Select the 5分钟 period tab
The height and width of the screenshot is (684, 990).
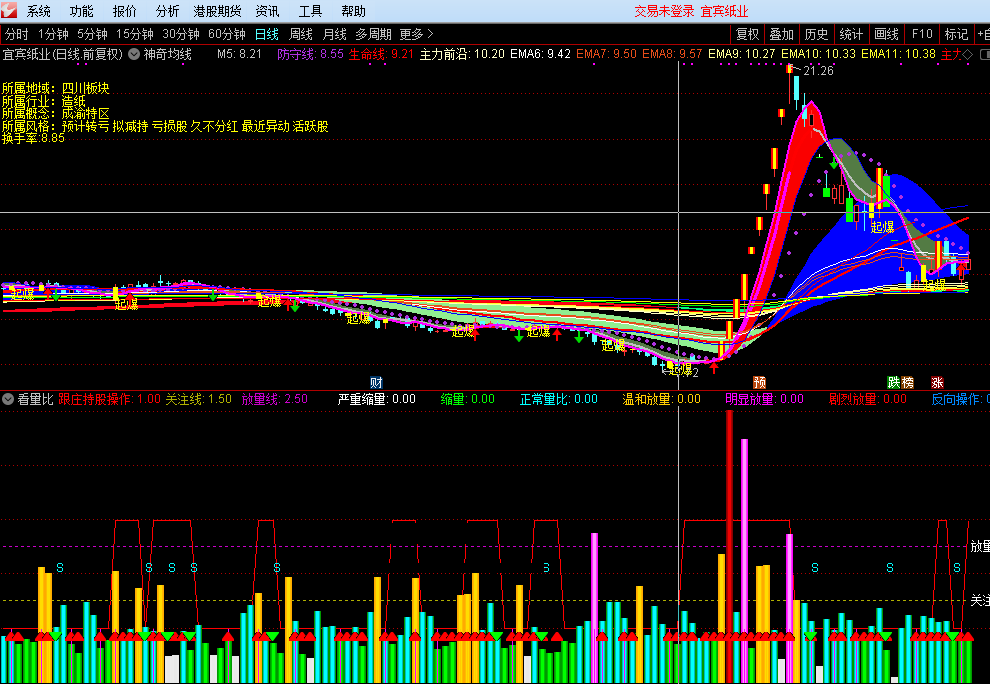point(92,34)
